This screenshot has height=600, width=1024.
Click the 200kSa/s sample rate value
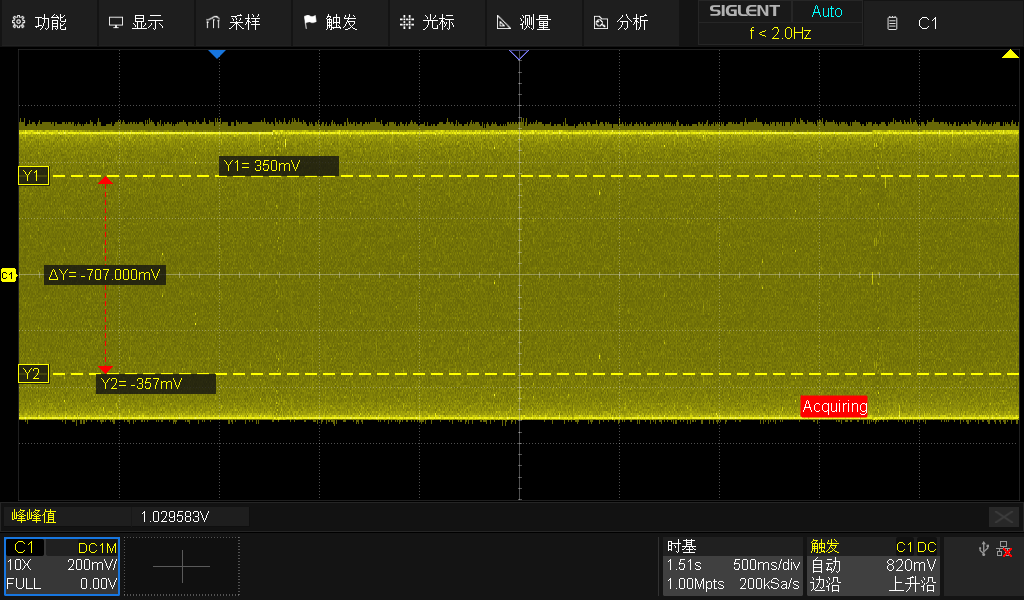click(x=769, y=584)
